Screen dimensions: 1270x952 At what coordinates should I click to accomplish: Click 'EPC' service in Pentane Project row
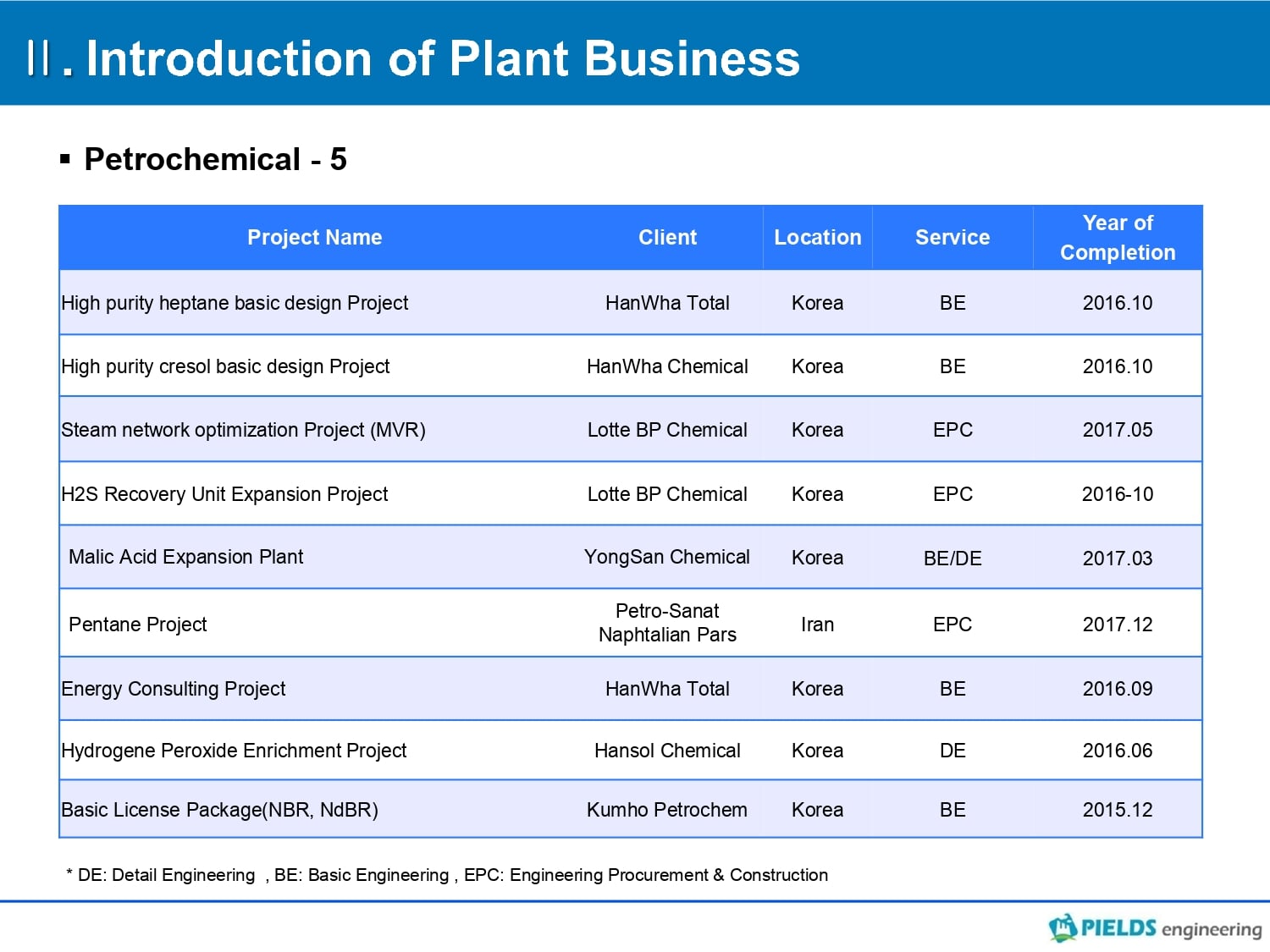click(952, 625)
